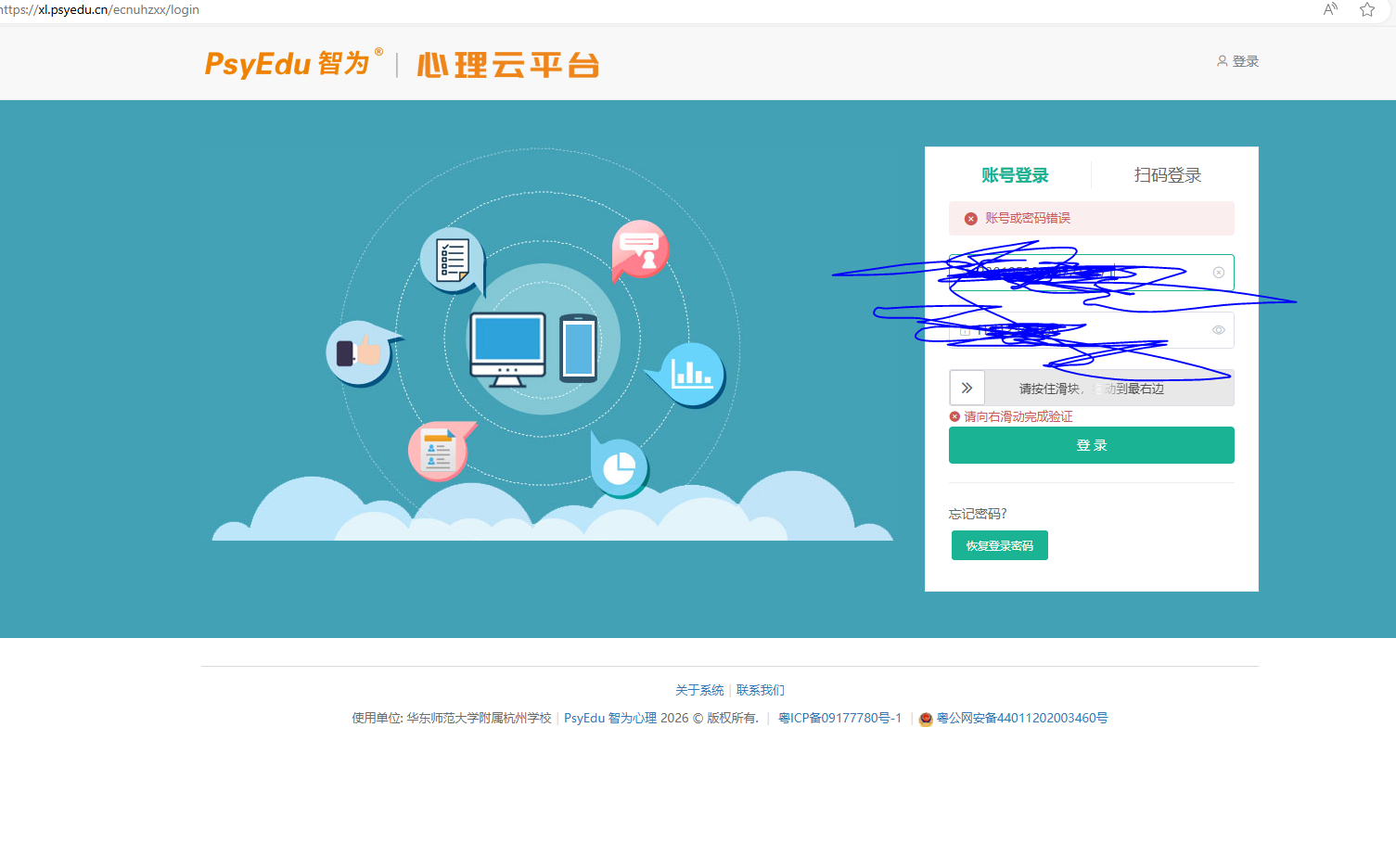The image size is (1396, 868).
Task: Click the 账号或密码错误 error message
Action: pyautogui.click(x=1028, y=218)
